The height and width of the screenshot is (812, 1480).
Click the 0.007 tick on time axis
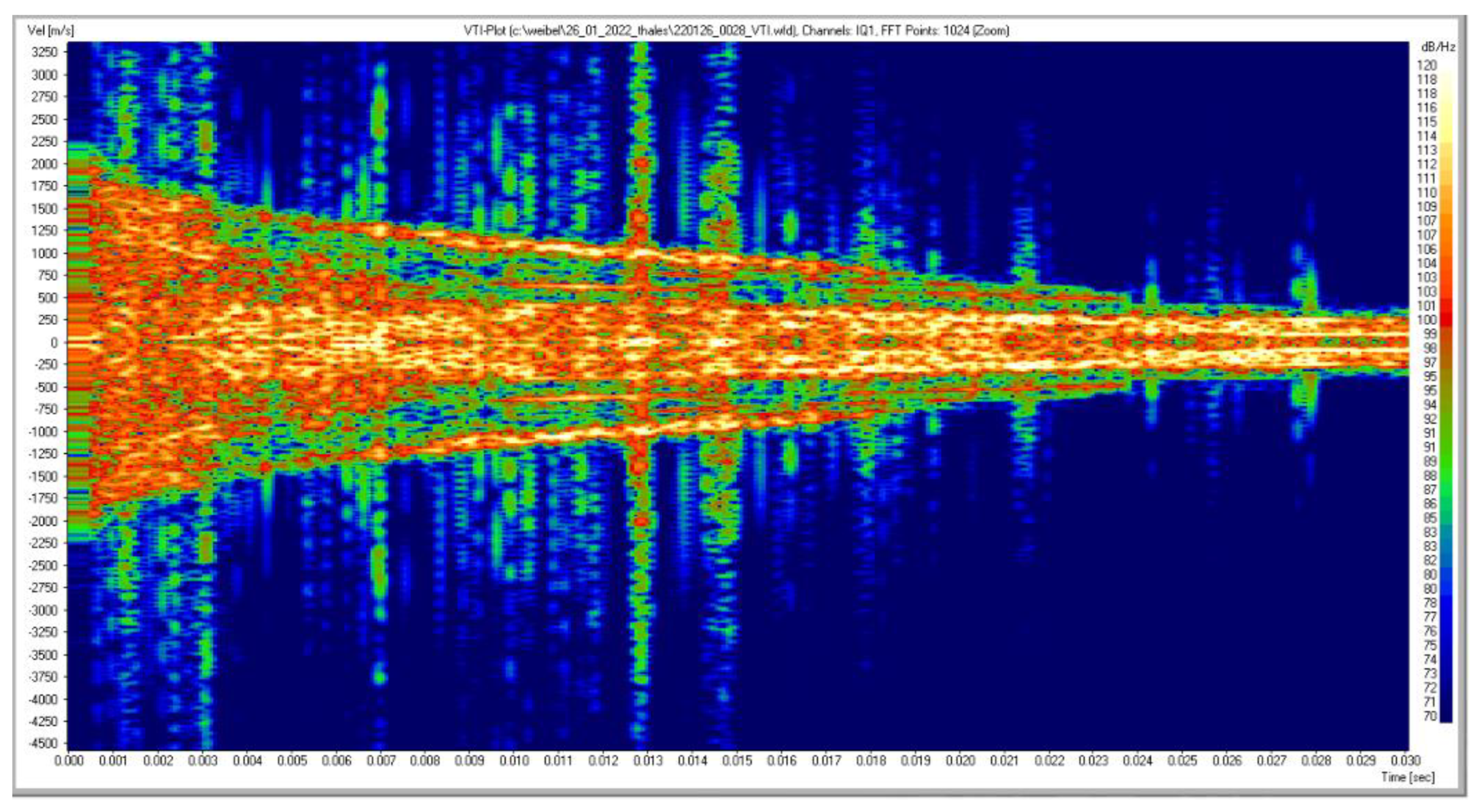pos(381,761)
